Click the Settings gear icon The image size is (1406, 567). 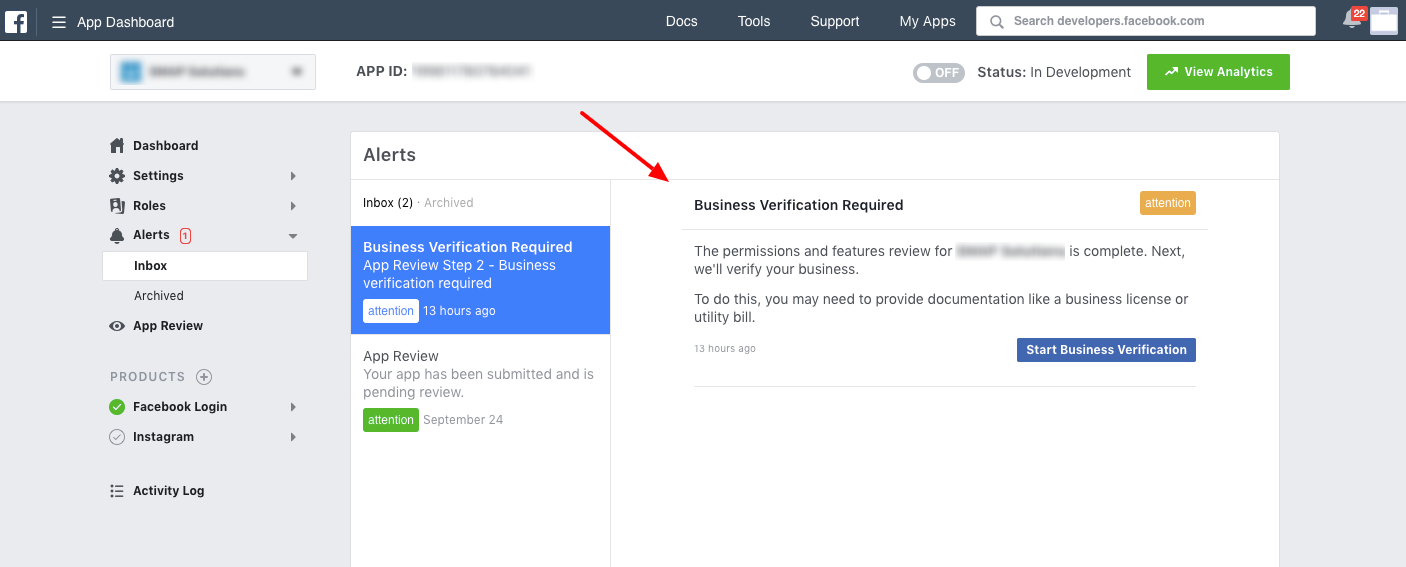click(117, 175)
